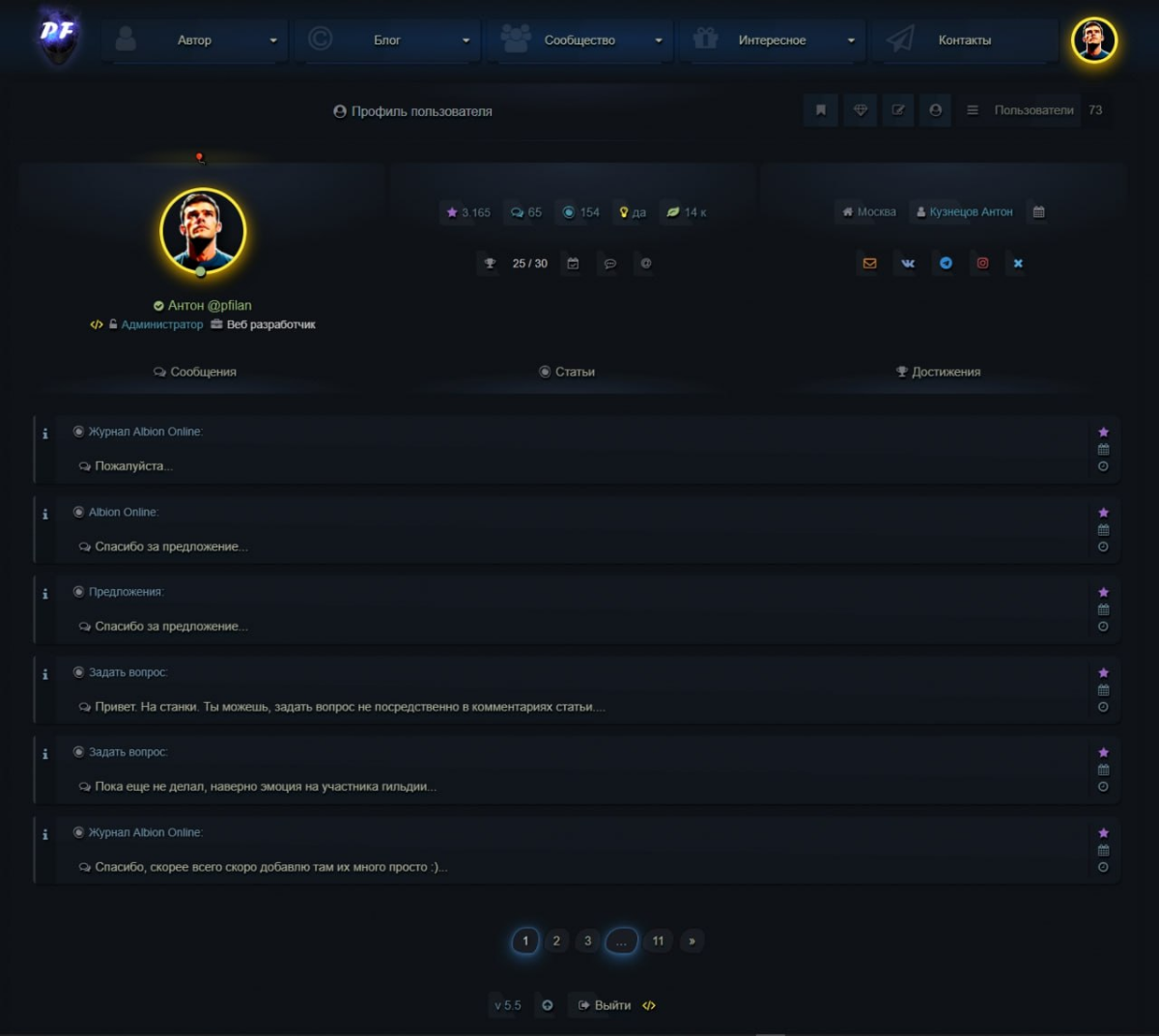Click clock icon on Предложения row
Screen dimensions: 1159x1036
1103,627
